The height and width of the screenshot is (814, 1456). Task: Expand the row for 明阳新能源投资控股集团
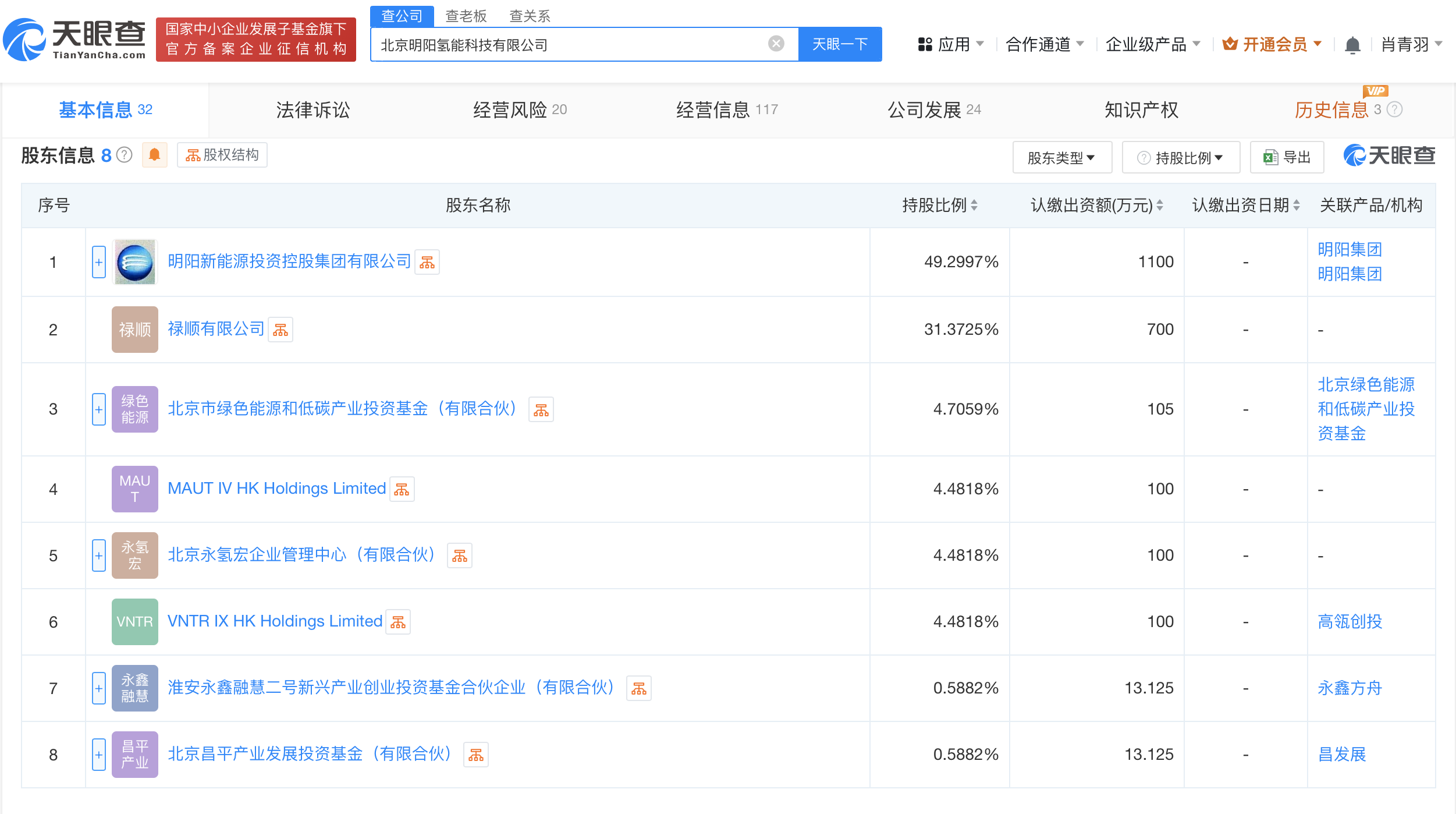[x=99, y=262]
